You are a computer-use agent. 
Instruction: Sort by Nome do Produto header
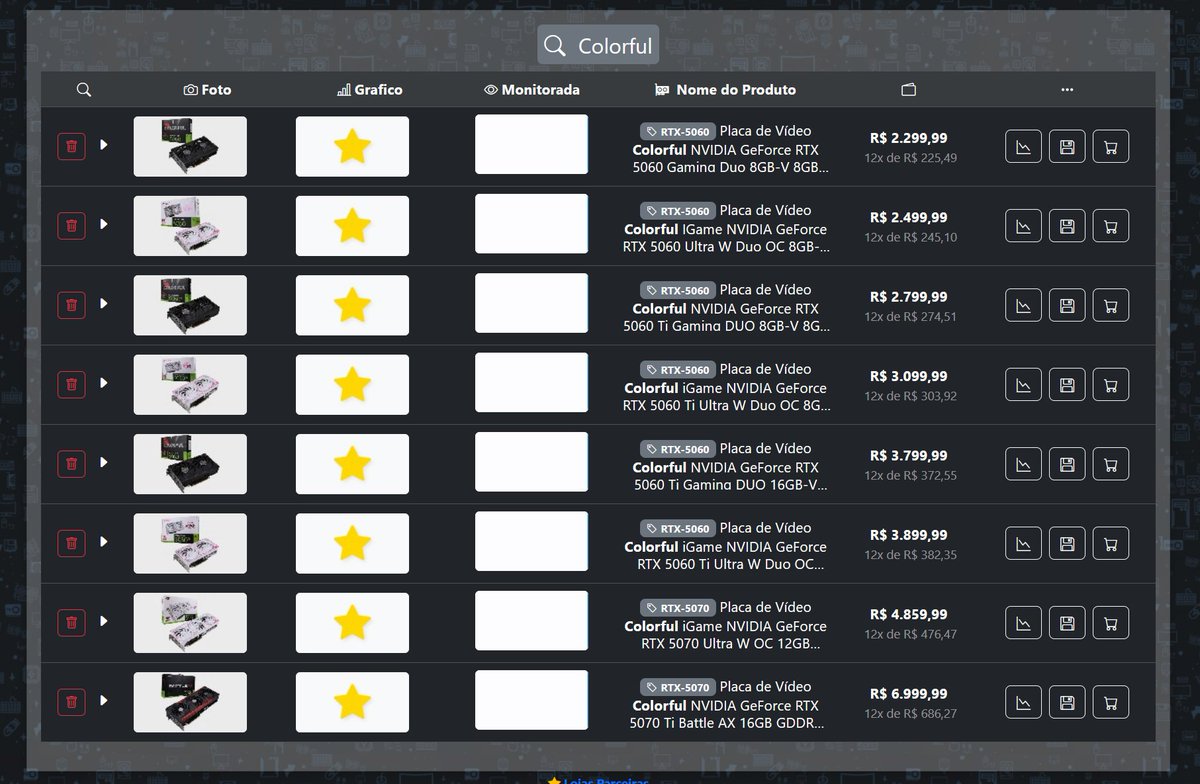pos(726,90)
